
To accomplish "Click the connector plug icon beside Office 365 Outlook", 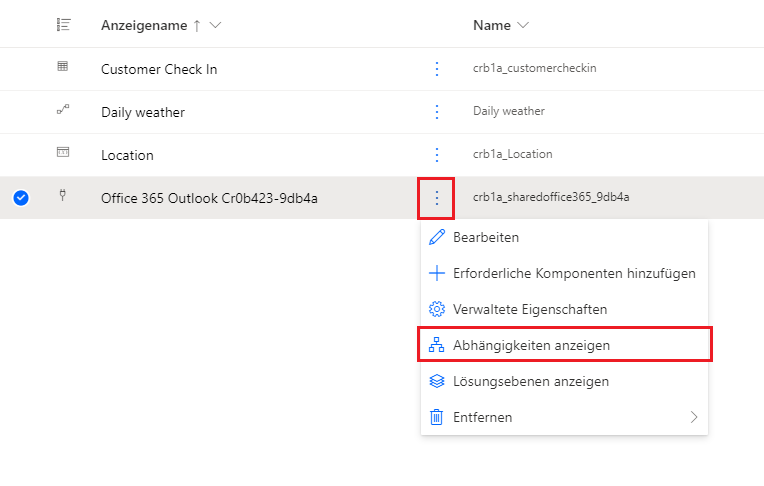I will (x=62, y=195).
